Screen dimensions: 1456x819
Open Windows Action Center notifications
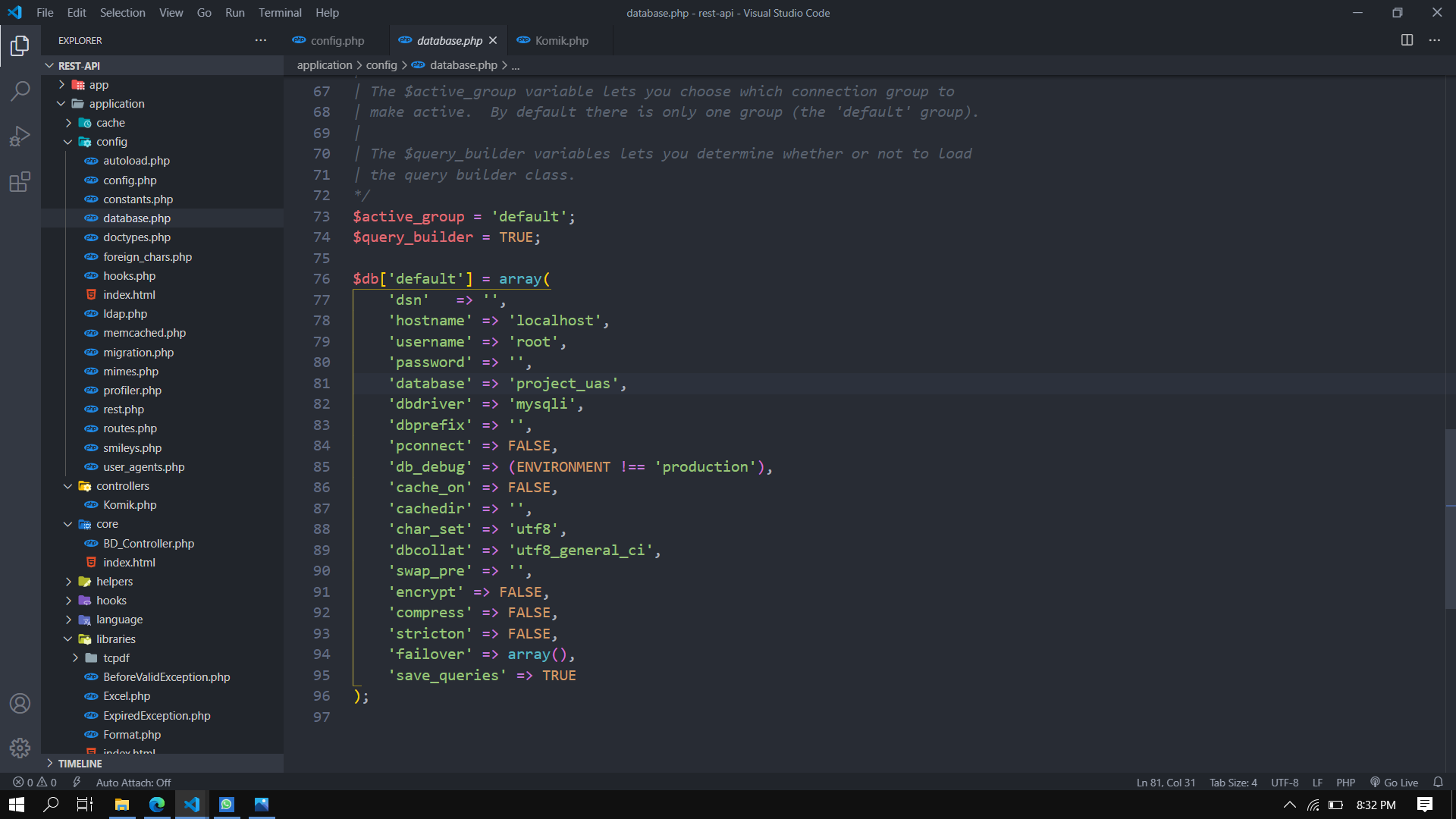pyautogui.click(x=1425, y=805)
